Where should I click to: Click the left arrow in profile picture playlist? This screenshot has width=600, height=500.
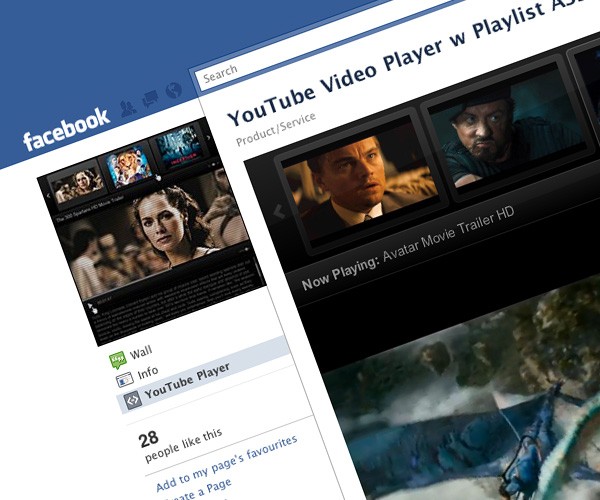pos(49,196)
